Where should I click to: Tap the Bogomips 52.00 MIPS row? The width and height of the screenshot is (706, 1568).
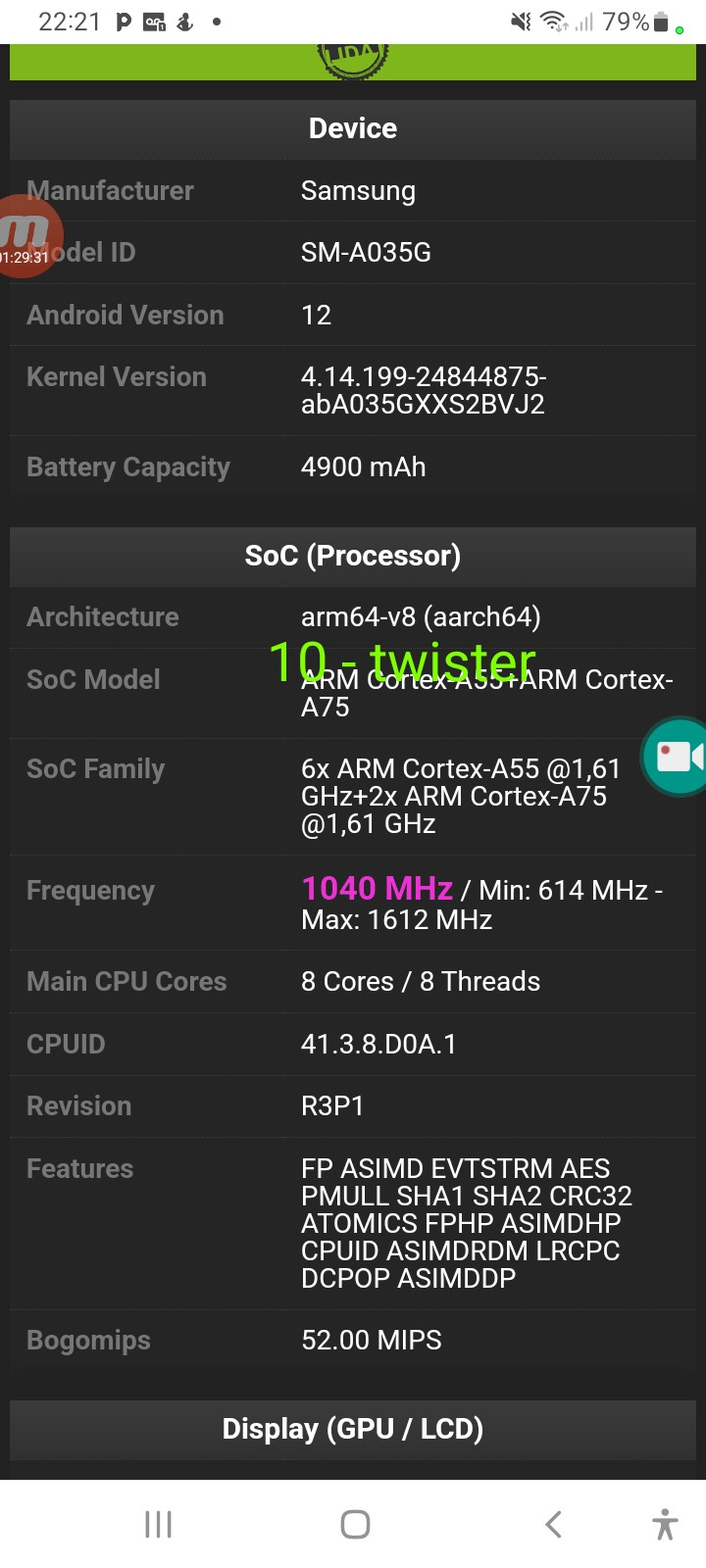point(353,1341)
